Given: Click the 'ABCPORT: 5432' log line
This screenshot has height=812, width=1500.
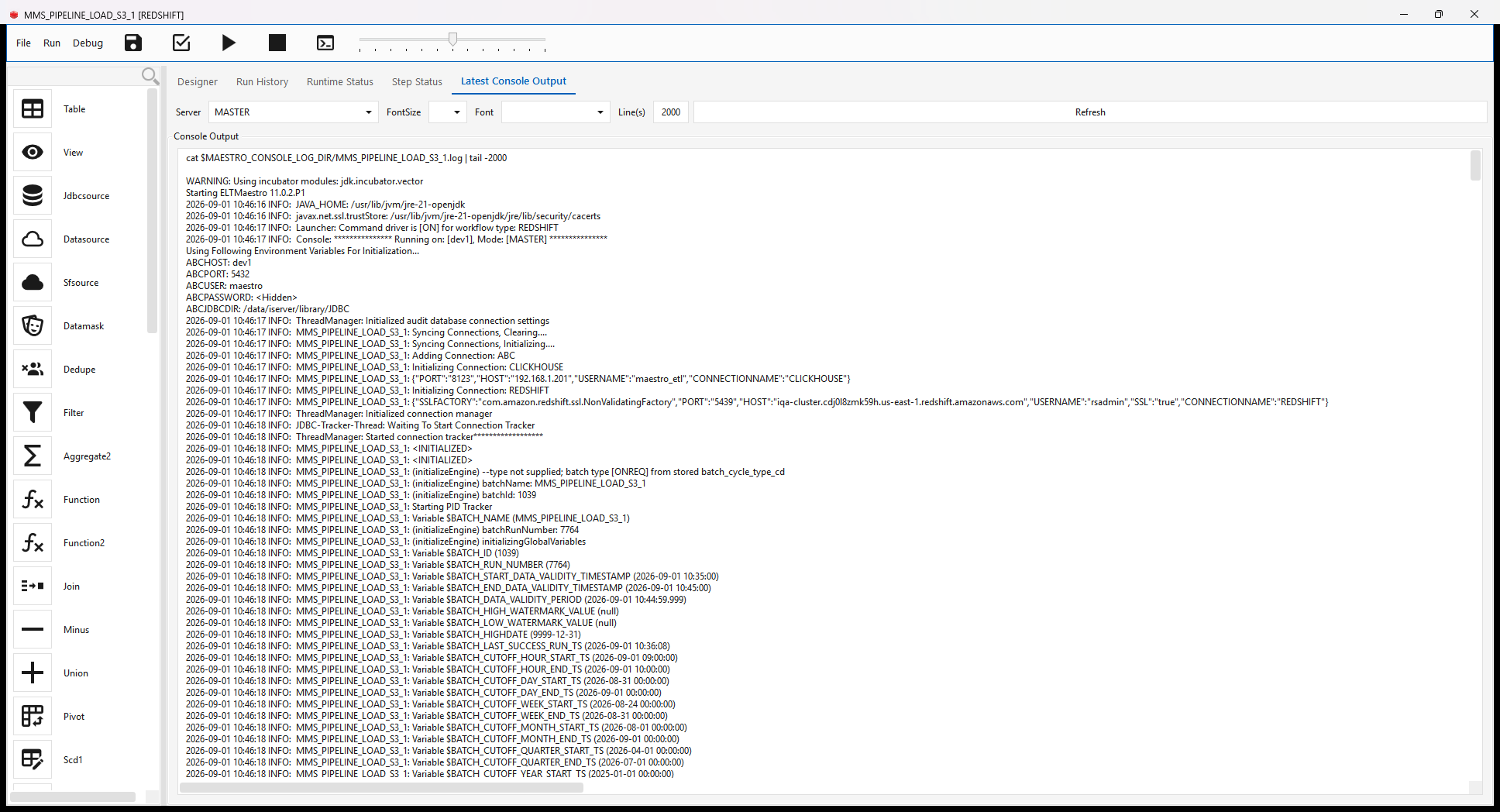Looking at the screenshot, I should point(218,274).
